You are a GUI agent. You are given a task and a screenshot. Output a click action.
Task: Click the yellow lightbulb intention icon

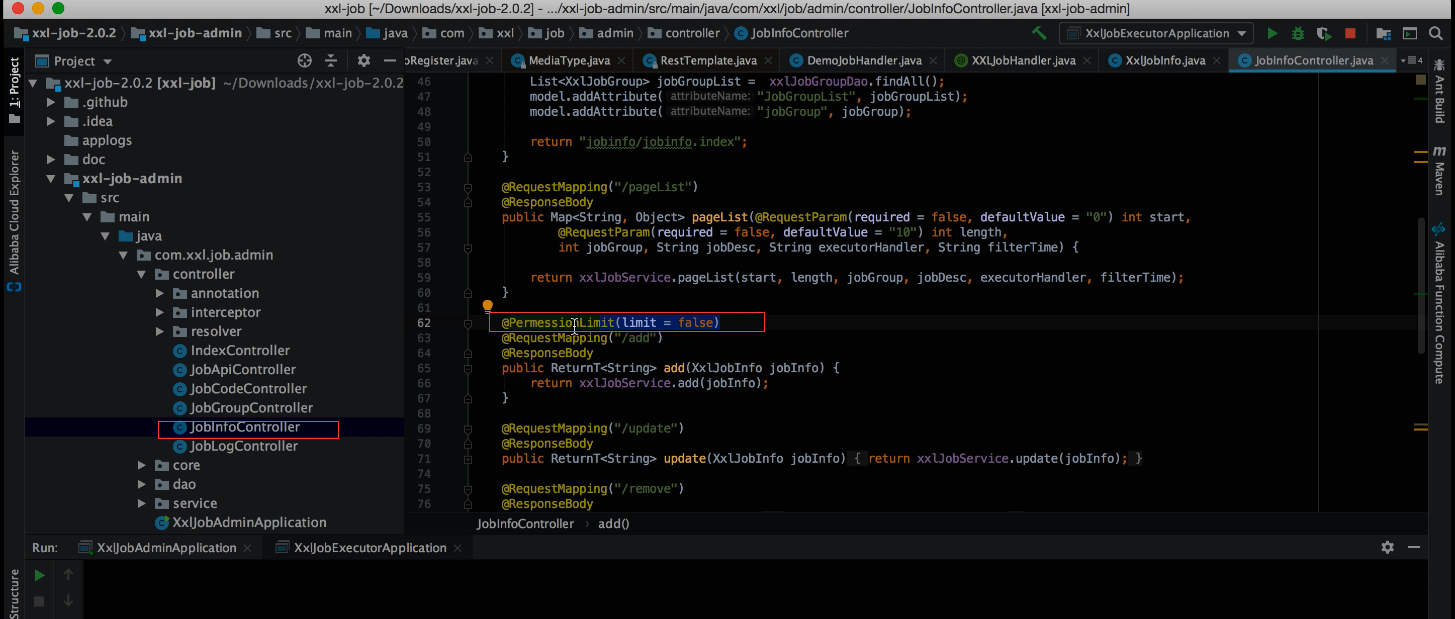tap(488, 306)
